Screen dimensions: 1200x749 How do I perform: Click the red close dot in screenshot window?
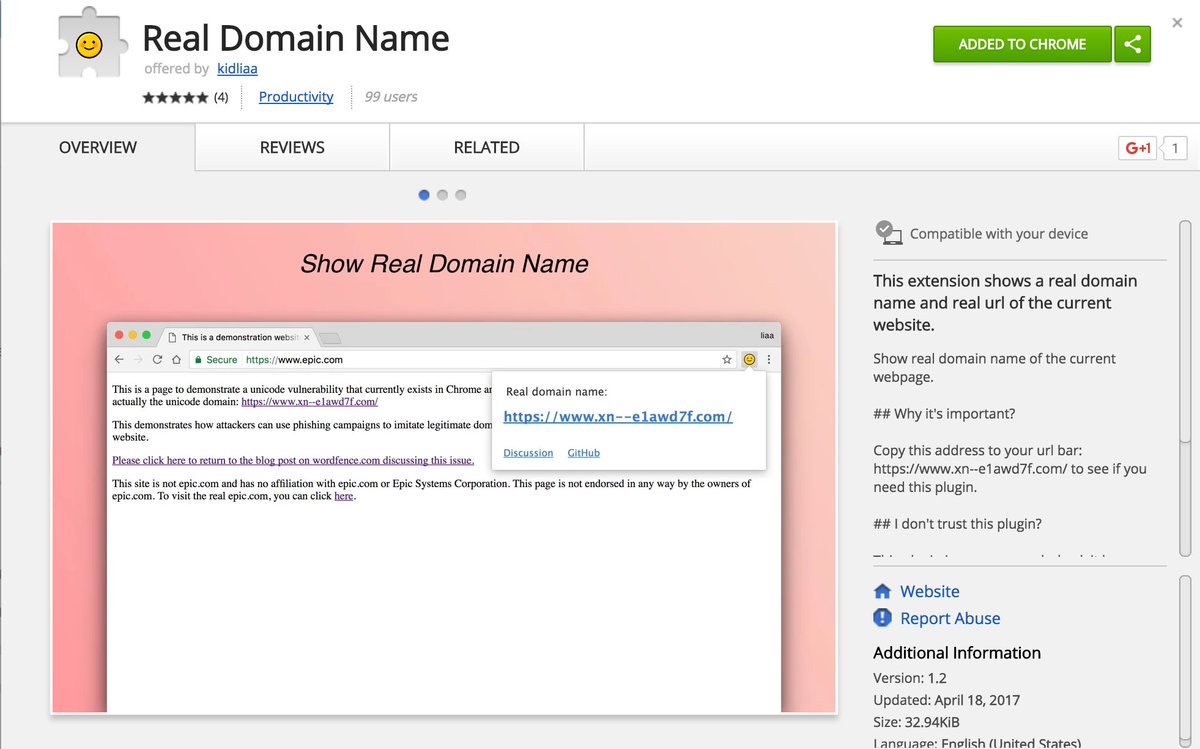120,335
